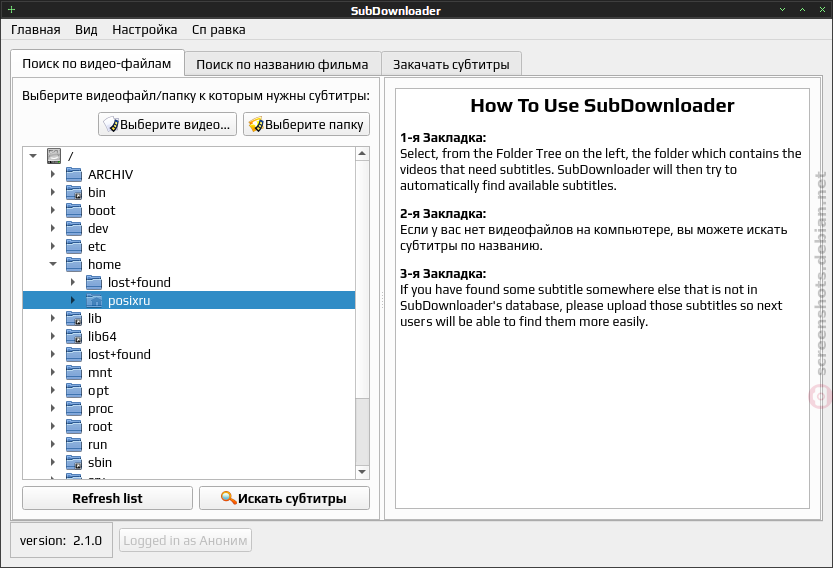This screenshot has height=568, width=833.
Task: Collapse the root / tree node
Action: (x=33, y=156)
